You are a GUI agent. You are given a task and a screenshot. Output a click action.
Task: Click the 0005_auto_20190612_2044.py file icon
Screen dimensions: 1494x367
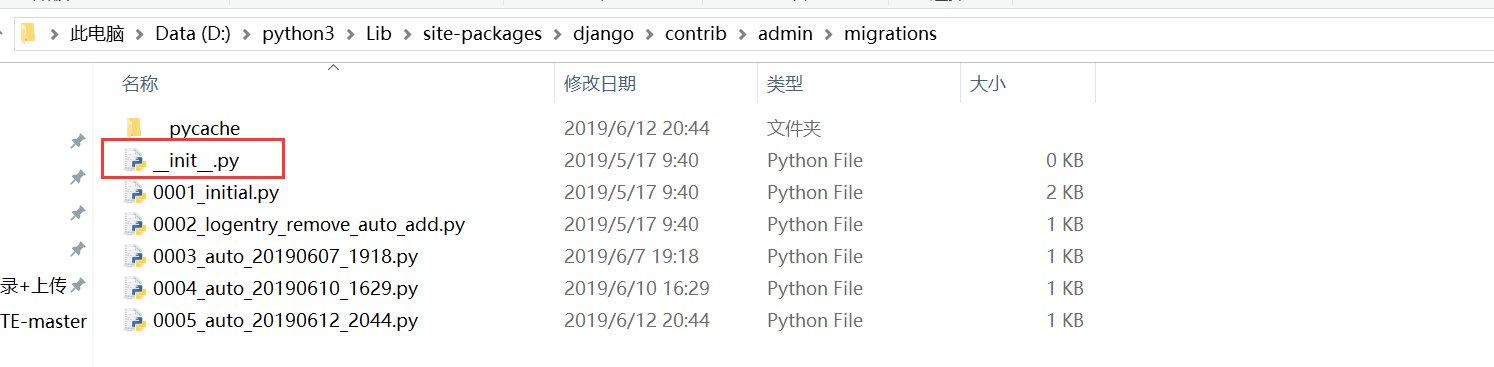(x=135, y=320)
